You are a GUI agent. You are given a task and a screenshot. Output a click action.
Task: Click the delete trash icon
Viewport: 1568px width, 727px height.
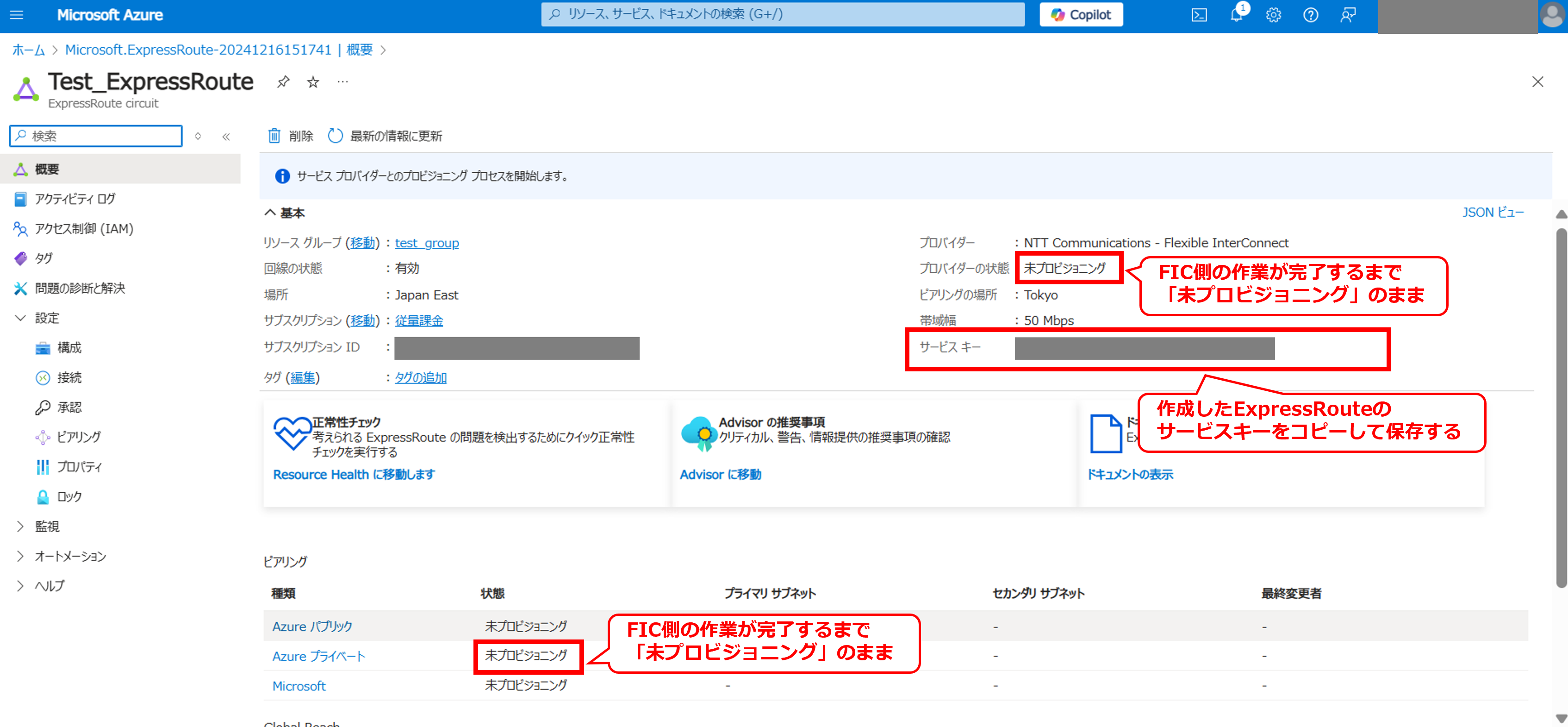point(274,136)
